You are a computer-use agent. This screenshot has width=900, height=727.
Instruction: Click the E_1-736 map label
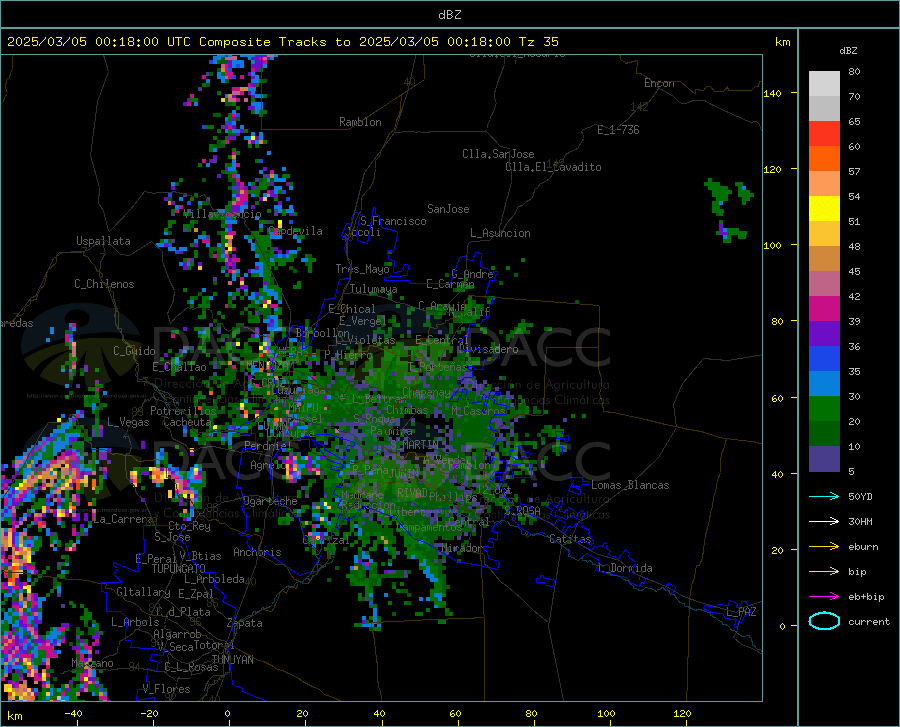pyautogui.click(x=618, y=130)
